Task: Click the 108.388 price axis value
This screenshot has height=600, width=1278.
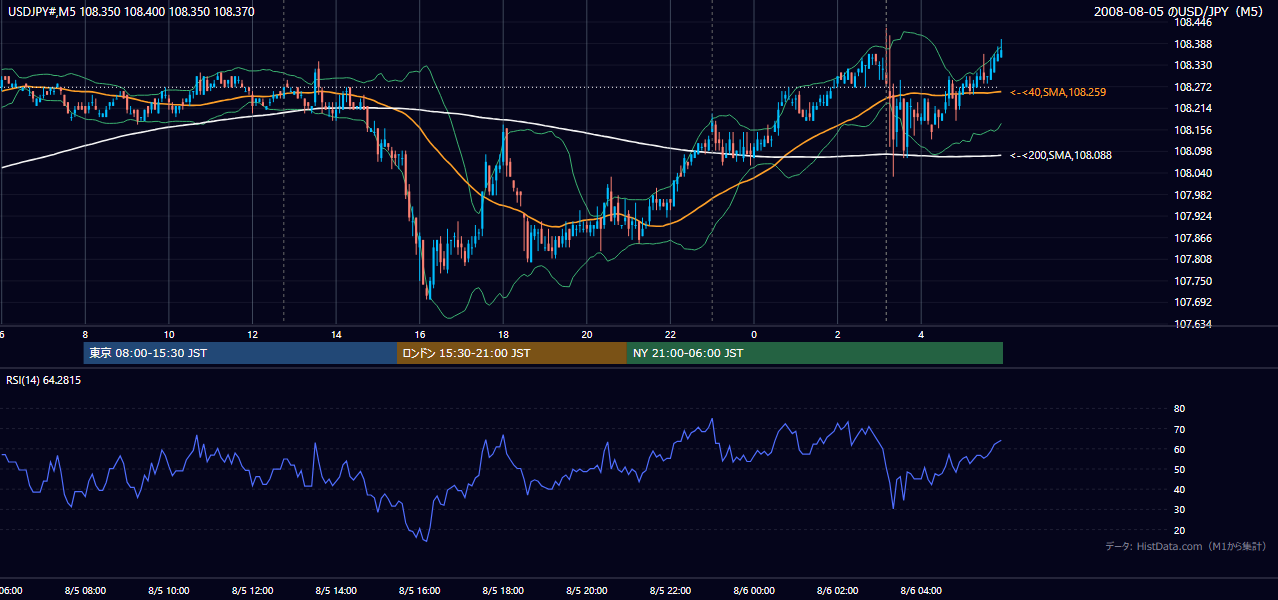Action: [1191, 44]
